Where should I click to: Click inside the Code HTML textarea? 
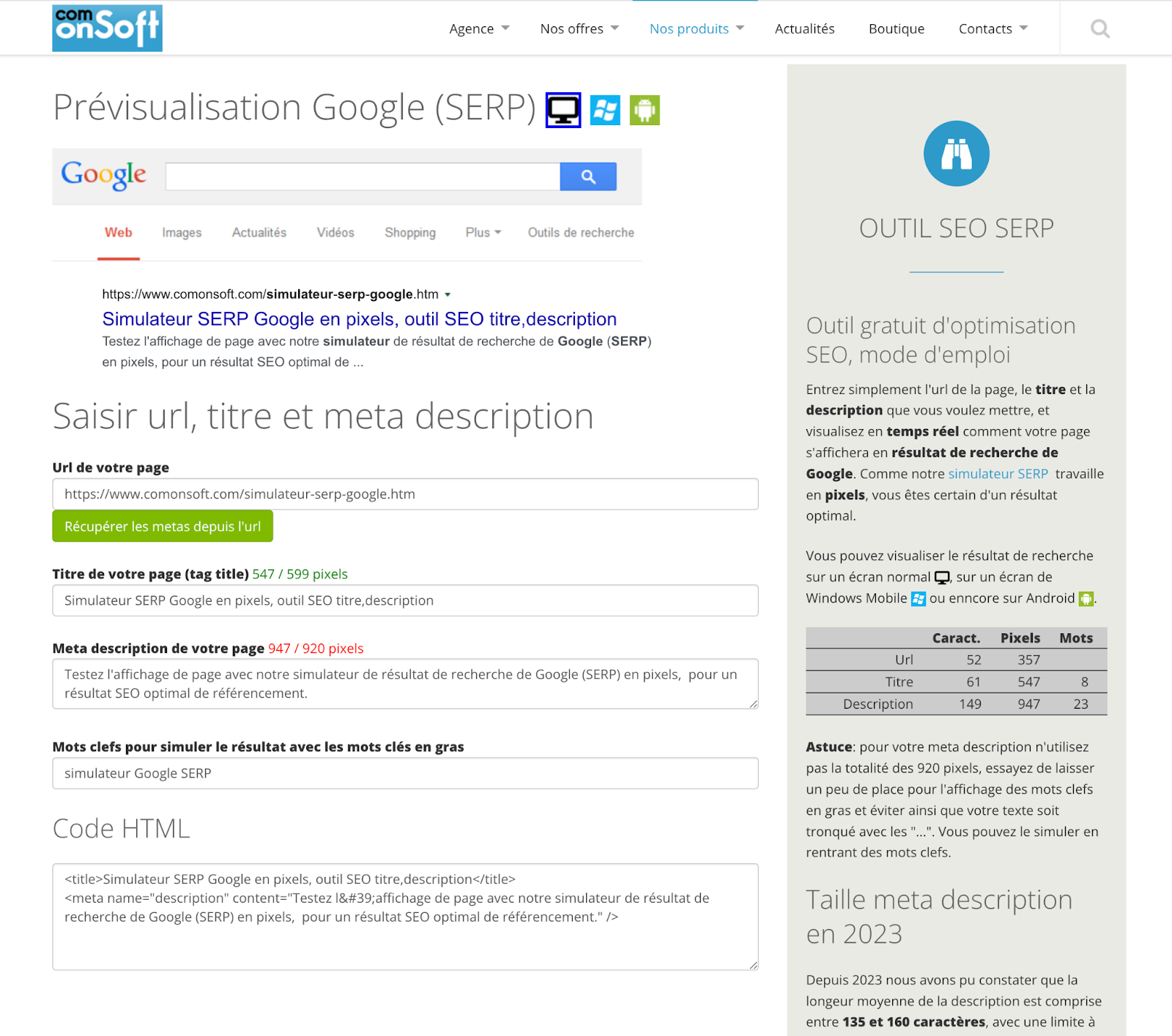click(x=405, y=917)
